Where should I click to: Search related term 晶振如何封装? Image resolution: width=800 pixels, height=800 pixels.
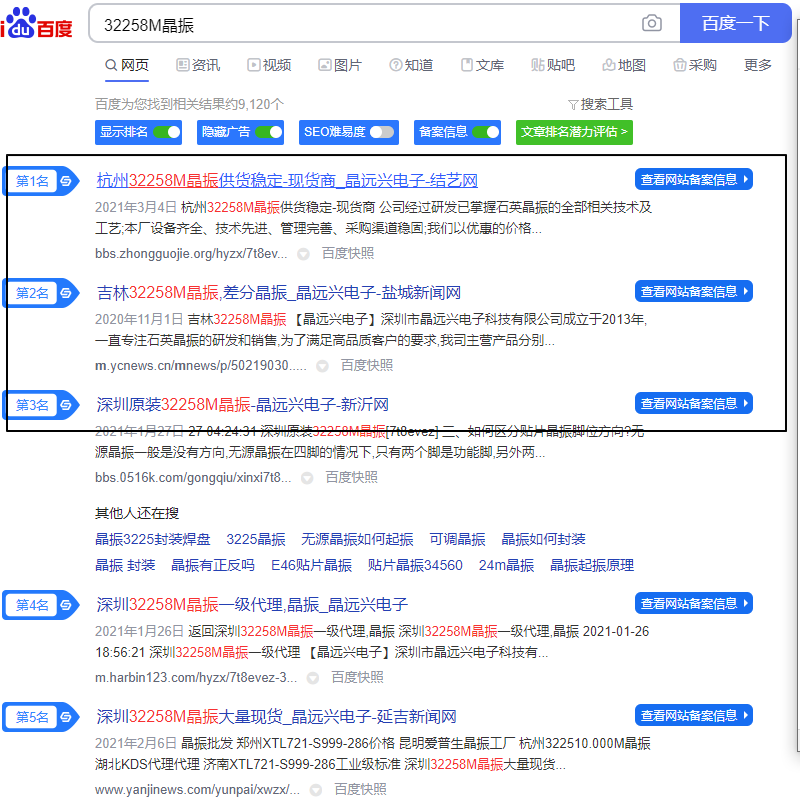pos(543,540)
